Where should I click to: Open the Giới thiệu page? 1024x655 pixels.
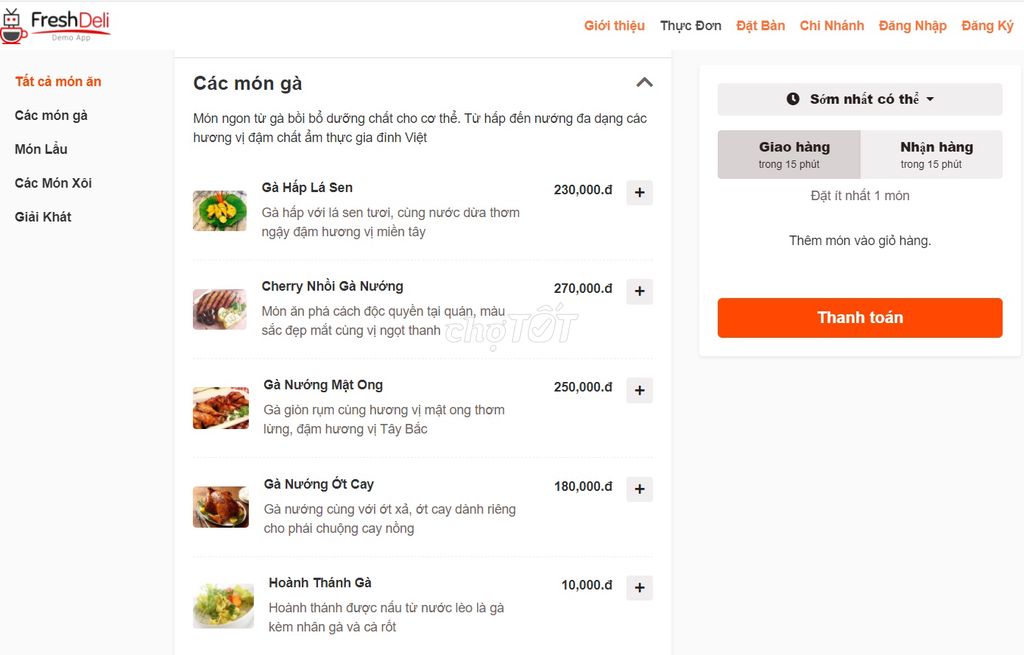coord(613,25)
